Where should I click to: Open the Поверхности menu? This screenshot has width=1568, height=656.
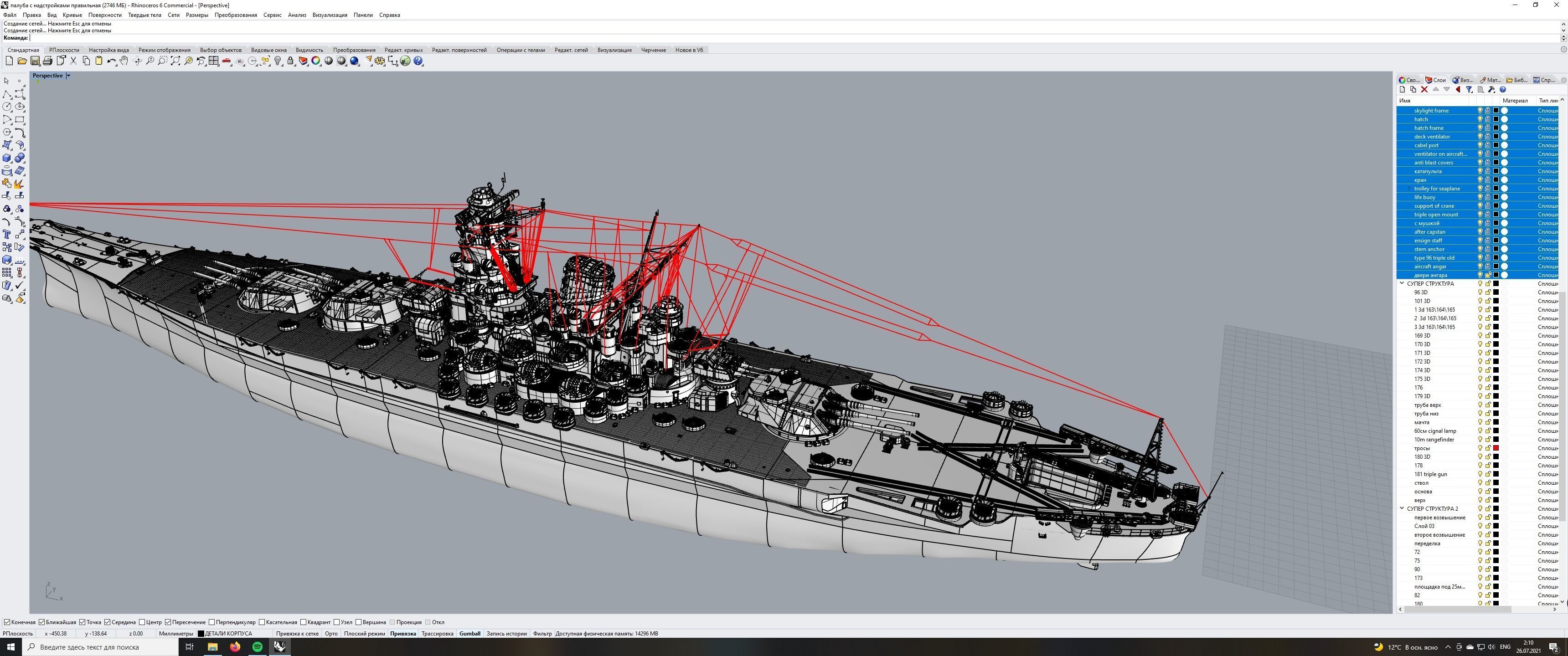[105, 15]
